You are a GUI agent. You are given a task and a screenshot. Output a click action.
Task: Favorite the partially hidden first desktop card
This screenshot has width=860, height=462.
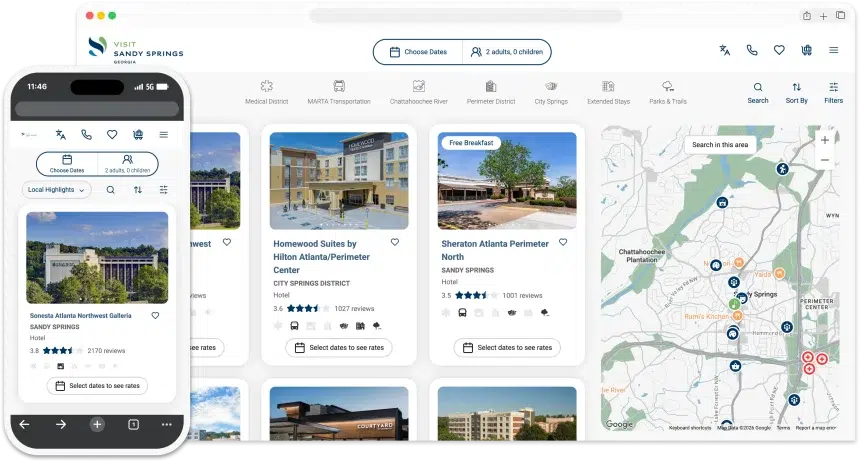227,242
